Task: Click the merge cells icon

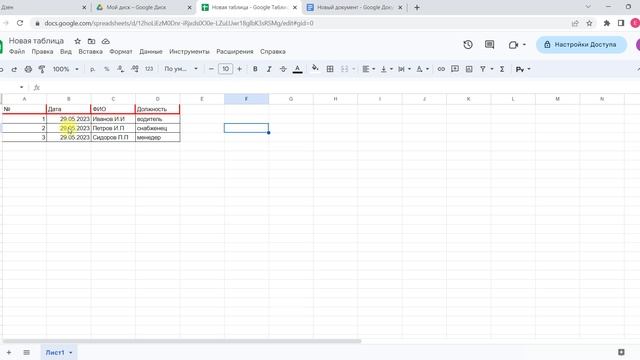Action: [x=344, y=69]
